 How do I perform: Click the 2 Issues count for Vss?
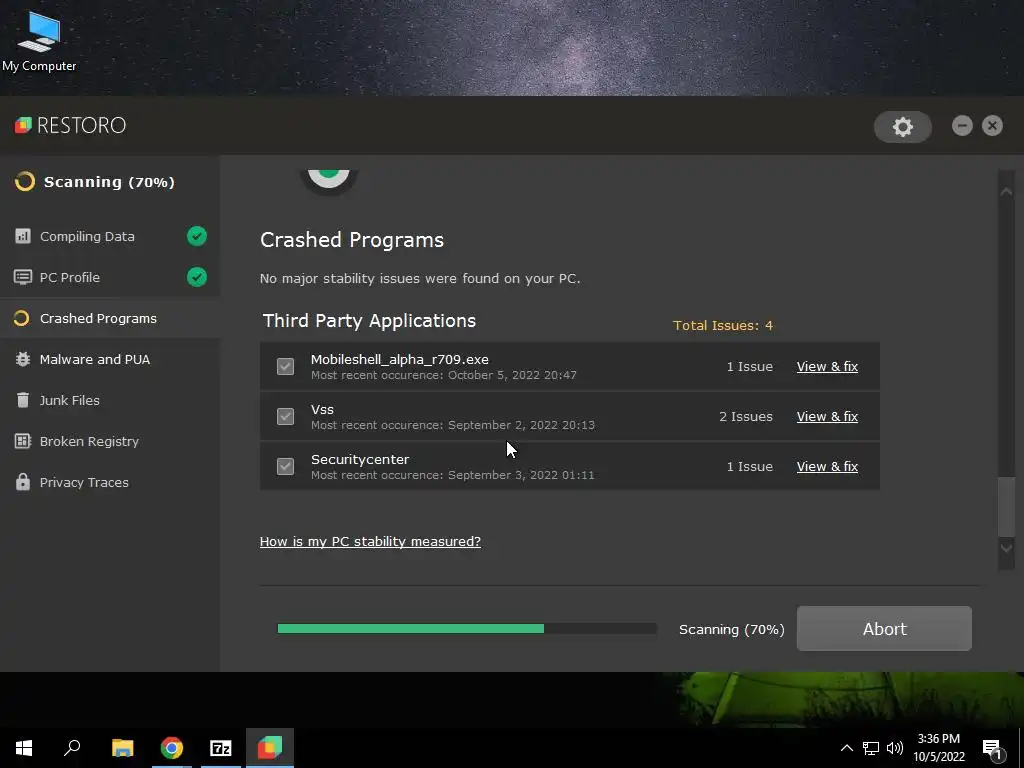click(x=746, y=416)
